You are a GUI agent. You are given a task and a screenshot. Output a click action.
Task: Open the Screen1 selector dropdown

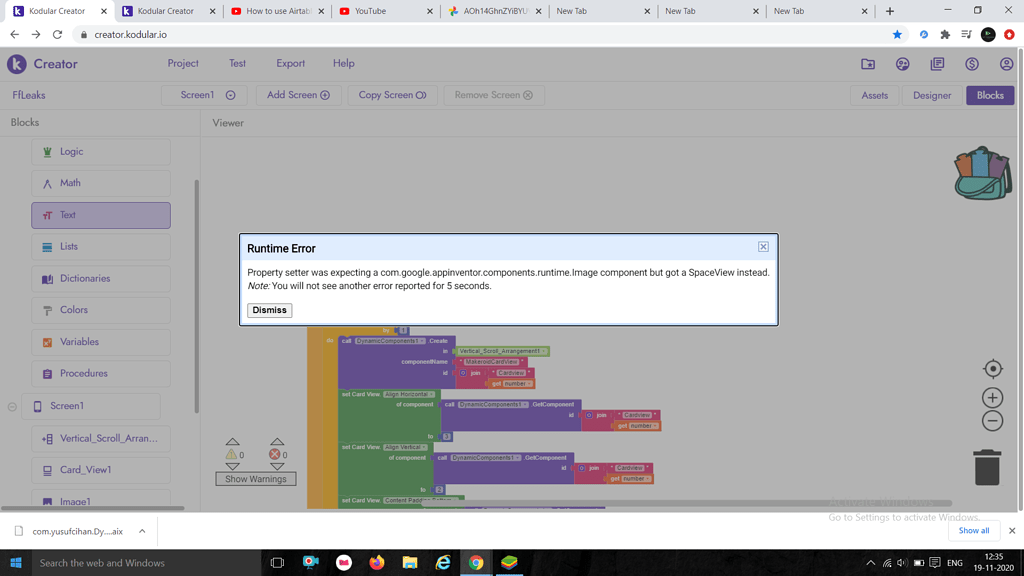[204, 95]
